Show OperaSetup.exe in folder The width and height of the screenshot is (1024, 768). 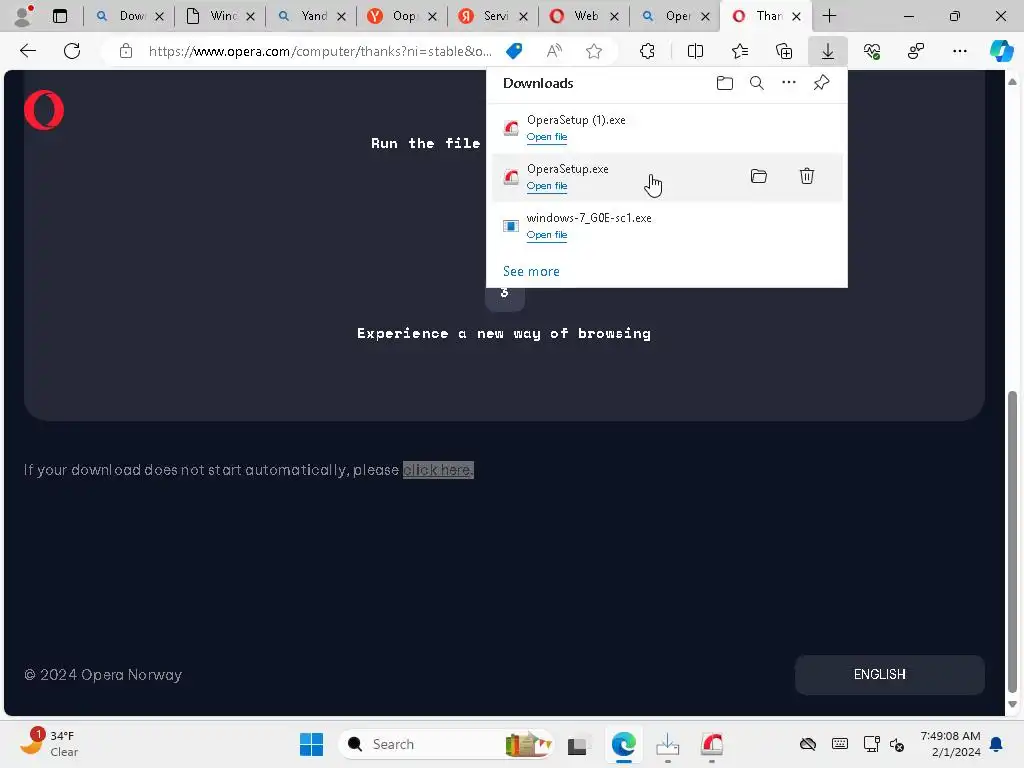coord(758,176)
